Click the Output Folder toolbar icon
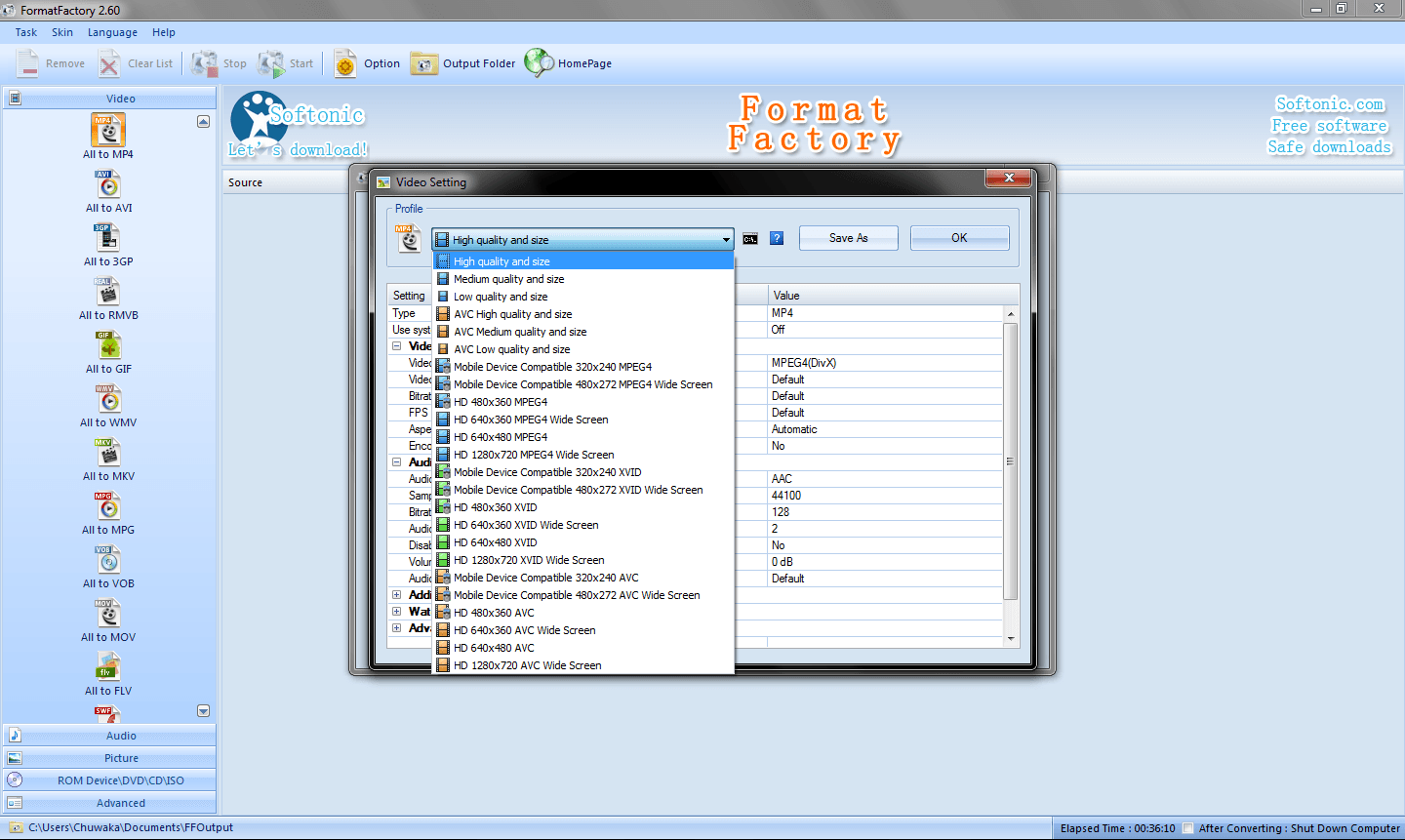The height and width of the screenshot is (840, 1405). pos(424,62)
